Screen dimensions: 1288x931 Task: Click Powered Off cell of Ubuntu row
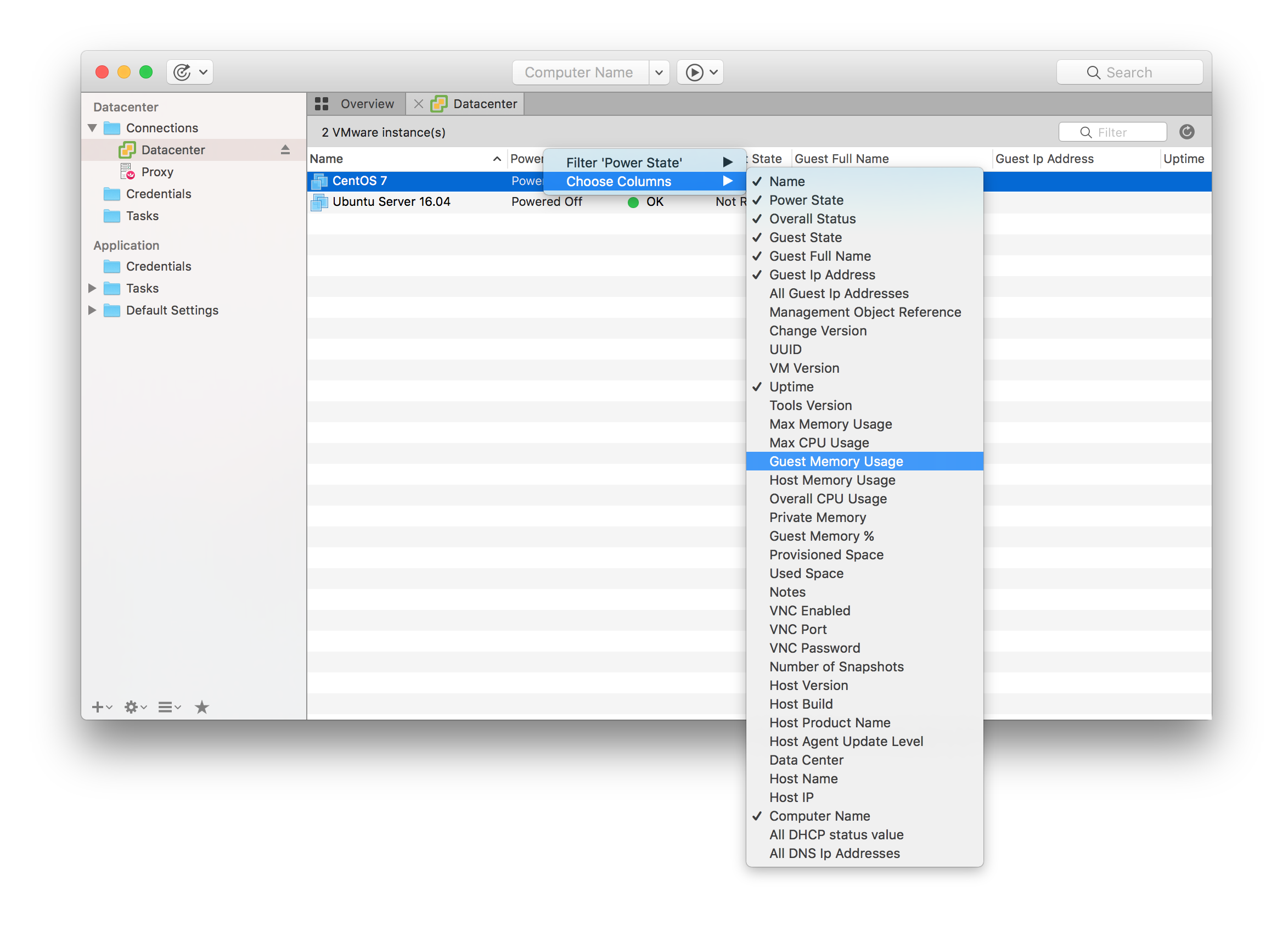pyautogui.click(x=547, y=202)
